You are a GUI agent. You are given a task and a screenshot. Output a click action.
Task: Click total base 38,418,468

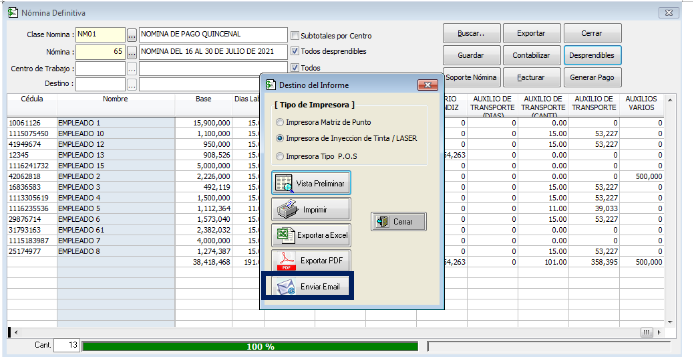[212, 262]
